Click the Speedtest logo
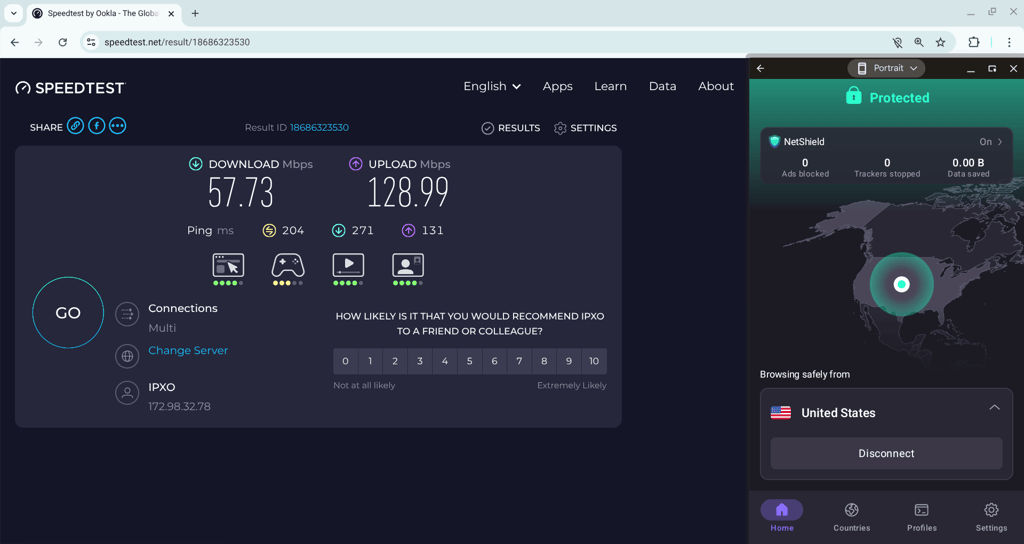The image size is (1024, 544). 70,88
